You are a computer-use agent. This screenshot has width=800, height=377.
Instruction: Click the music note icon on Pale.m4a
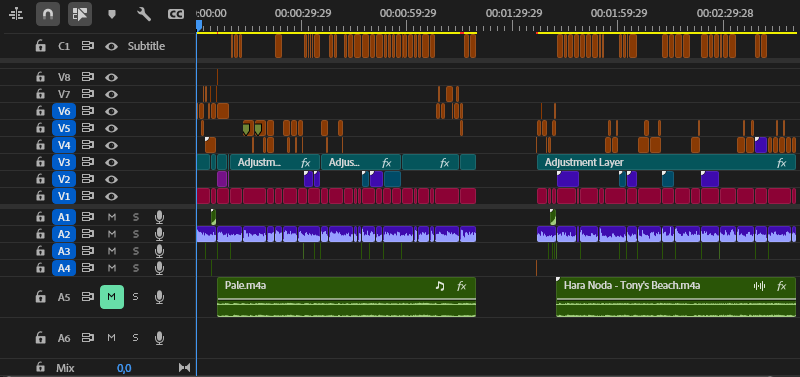(x=440, y=286)
